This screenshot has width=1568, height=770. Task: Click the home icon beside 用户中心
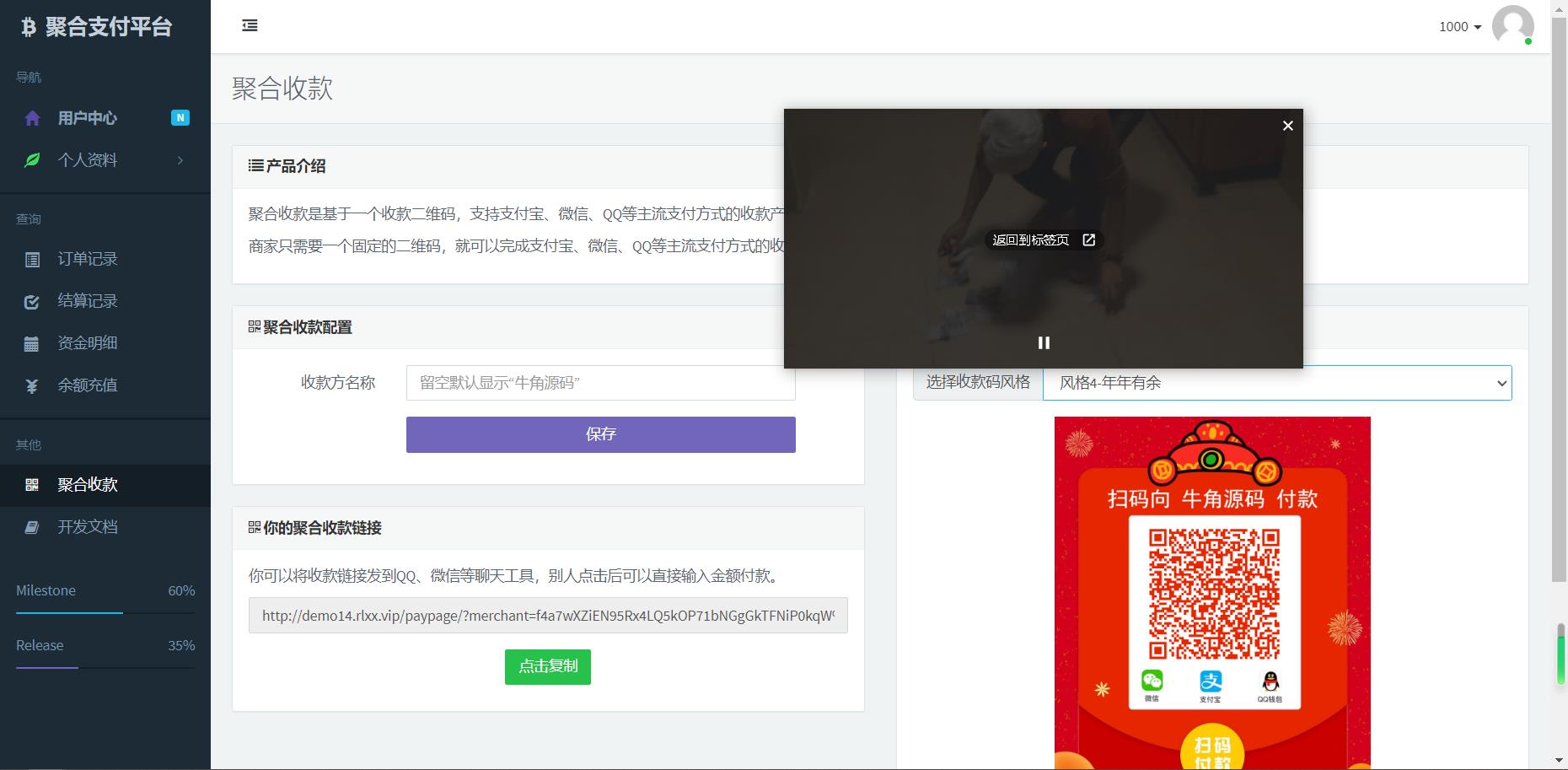point(32,118)
